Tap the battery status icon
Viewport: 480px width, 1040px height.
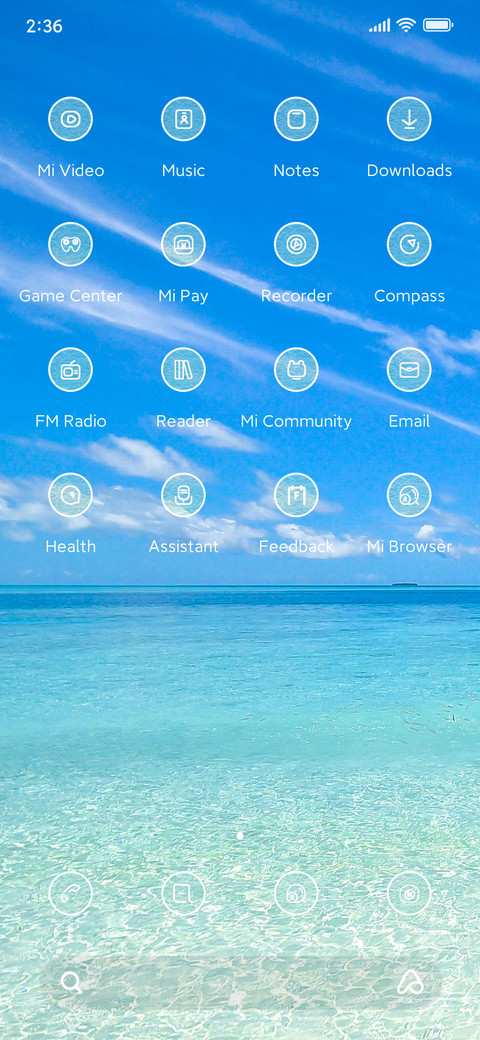click(438, 25)
